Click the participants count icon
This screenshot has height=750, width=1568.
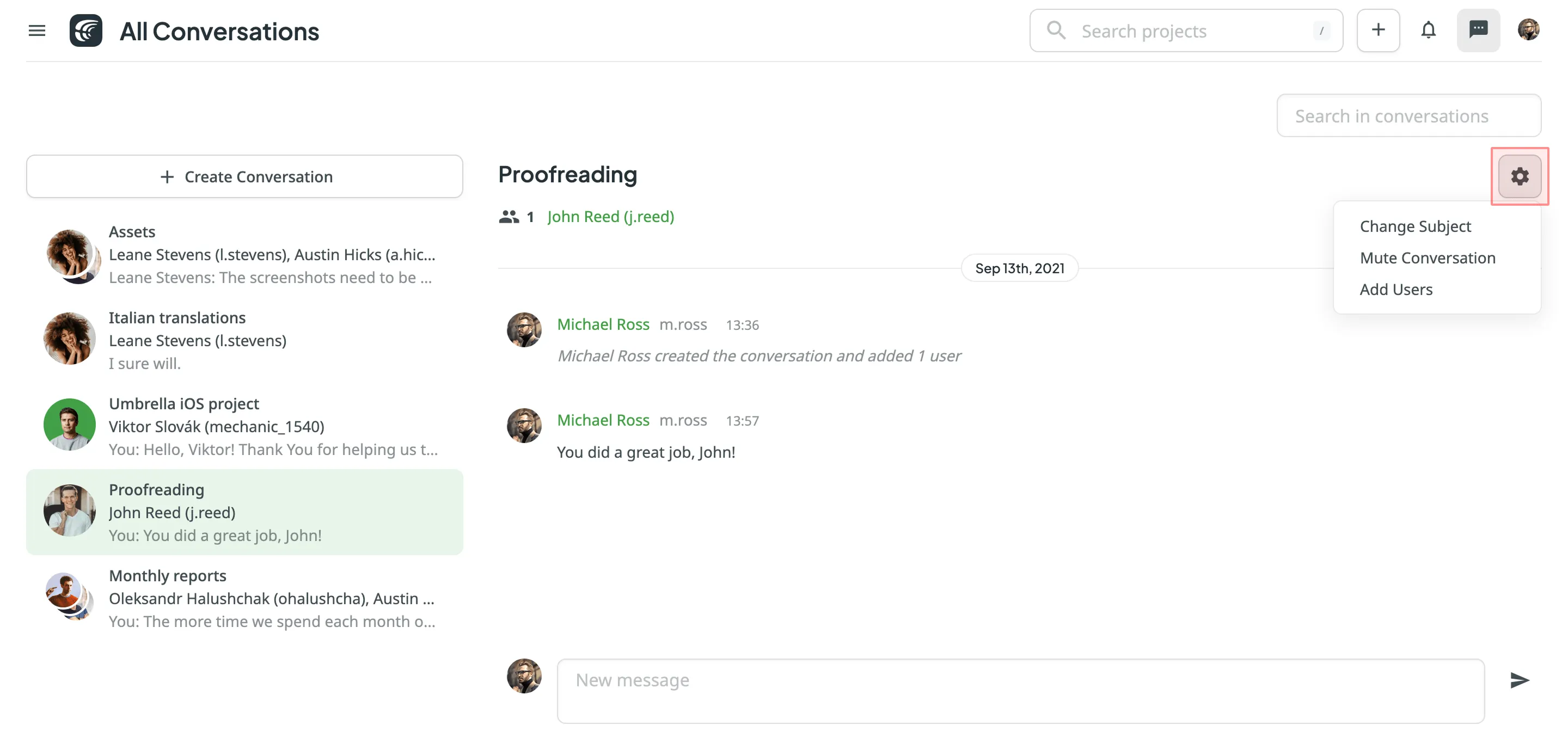(x=509, y=217)
